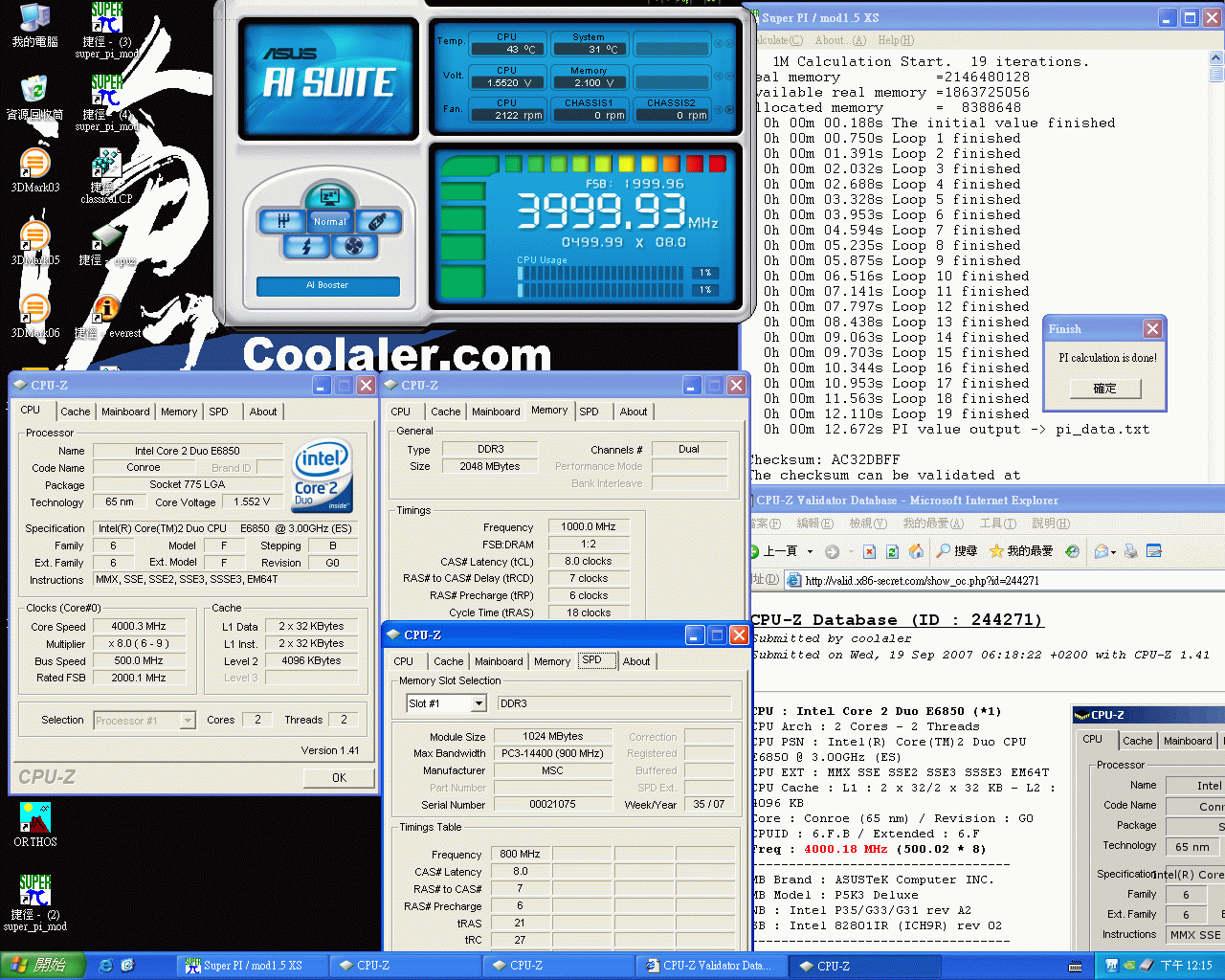Image resolution: width=1225 pixels, height=980 pixels.
Task: Open IE 說明(H) menu
Action: coord(1051,523)
